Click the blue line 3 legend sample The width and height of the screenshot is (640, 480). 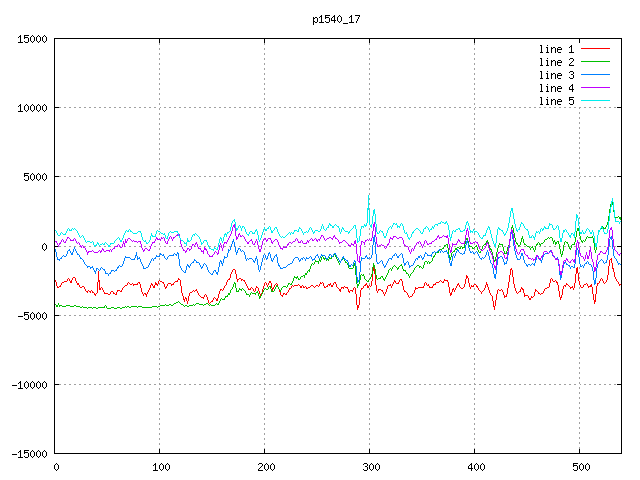pyautogui.click(x=595, y=75)
